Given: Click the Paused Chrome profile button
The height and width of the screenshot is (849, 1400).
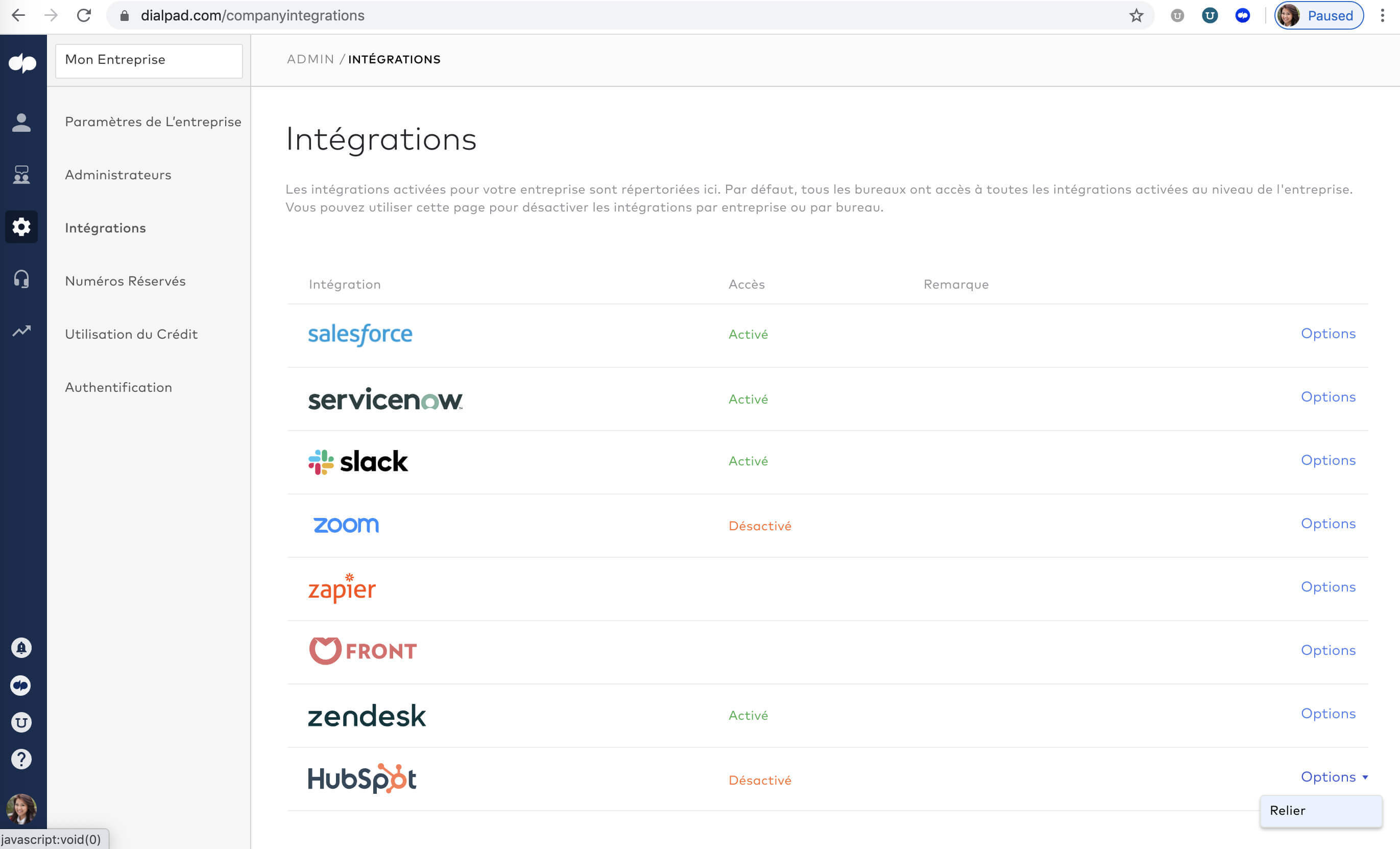Looking at the screenshot, I should click(x=1319, y=15).
